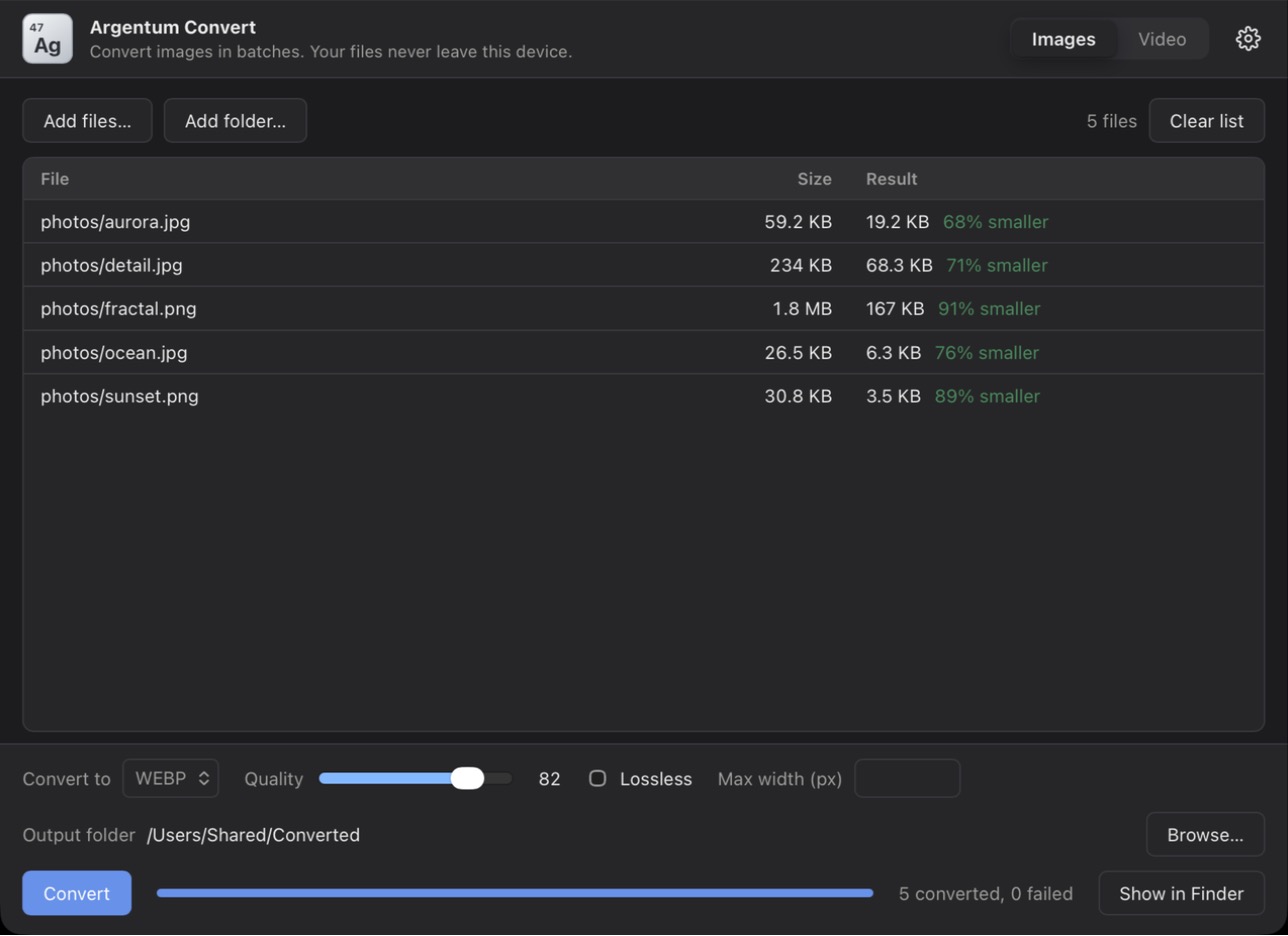Click the Add folder... button
Screen dimensions: 1288x936
[235, 121]
